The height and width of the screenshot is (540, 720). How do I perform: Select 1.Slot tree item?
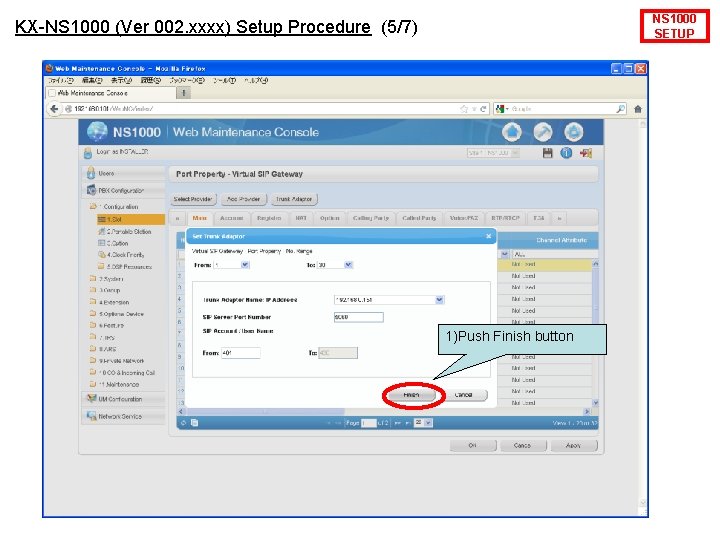tap(130, 219)
